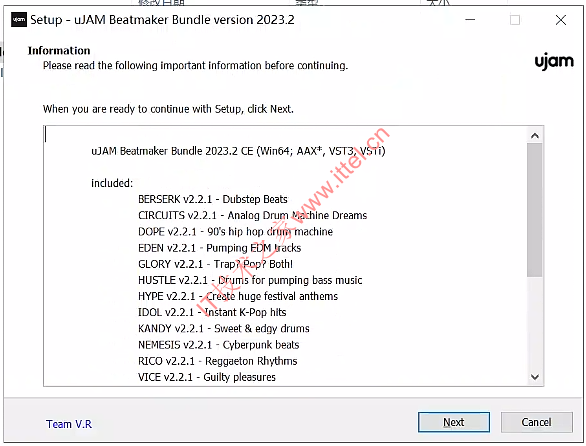586x446 pixels.
Task: Click the uJAM Beatmaker Bundle 2023.2 CE line
Action: (238, 151)
